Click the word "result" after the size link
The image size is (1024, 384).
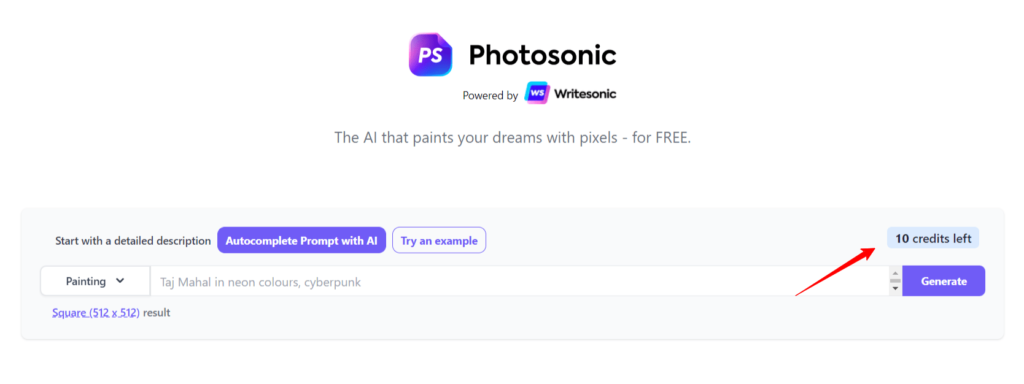click(157, 313)
